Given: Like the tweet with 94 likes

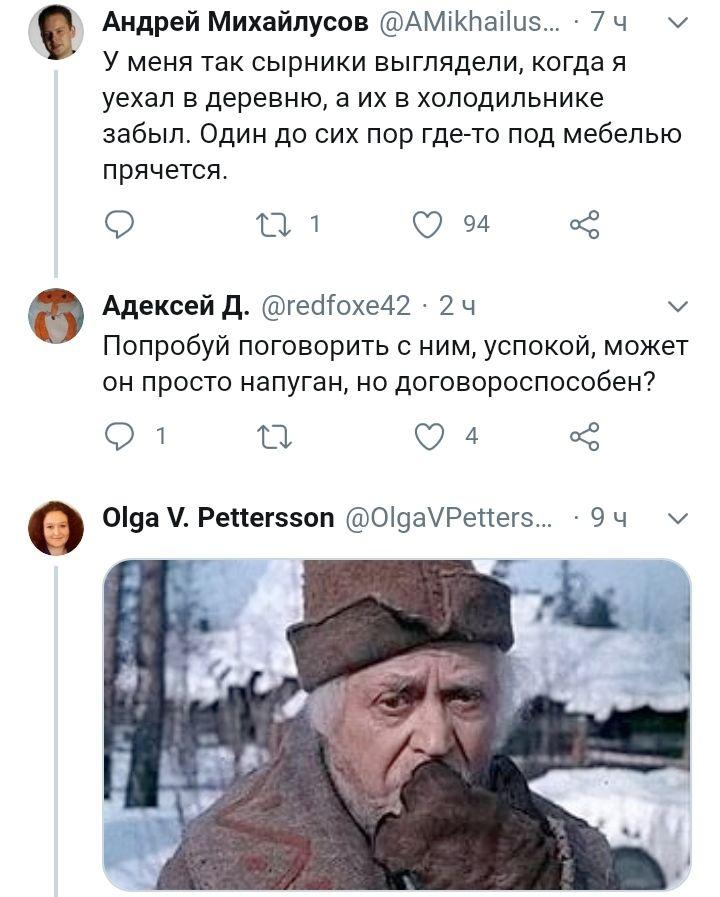Looking at the screenshot, I should tap(428, 224).
